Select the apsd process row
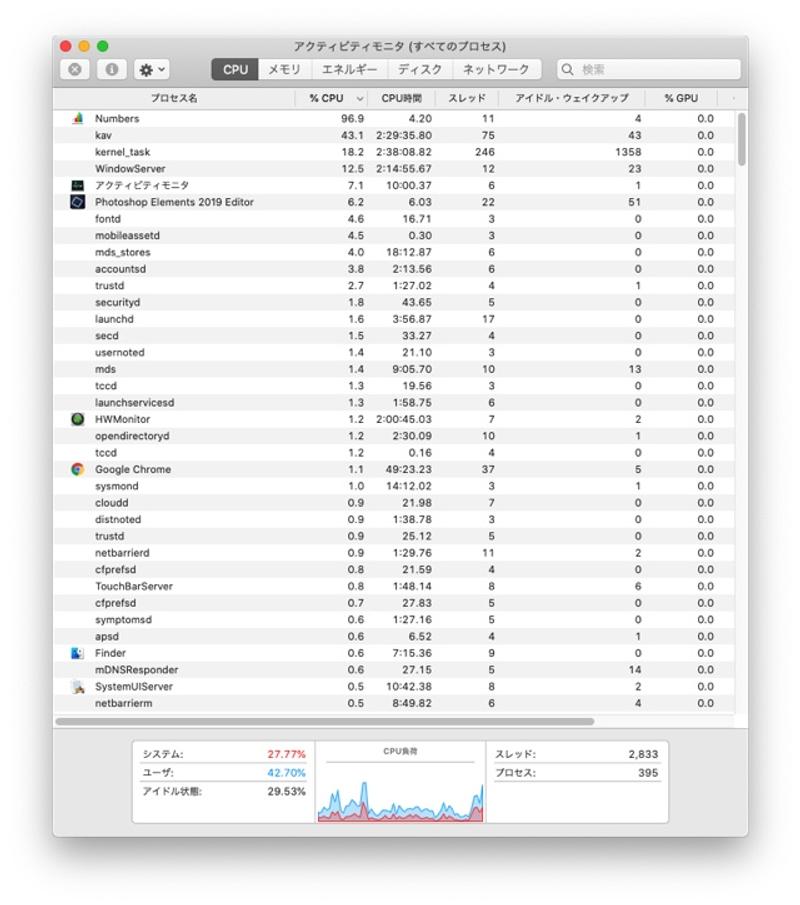 pos(394,637)
